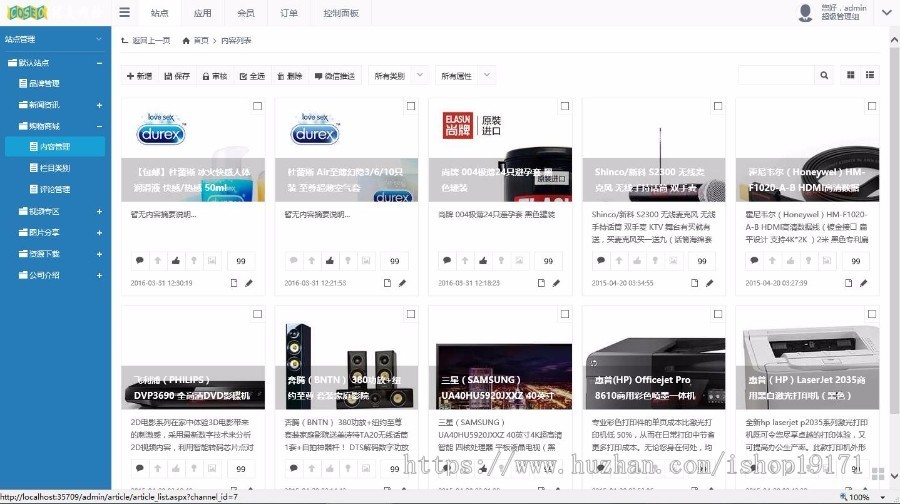
Task: Click the page scrollbar down arrow
Action: [894, 476]
